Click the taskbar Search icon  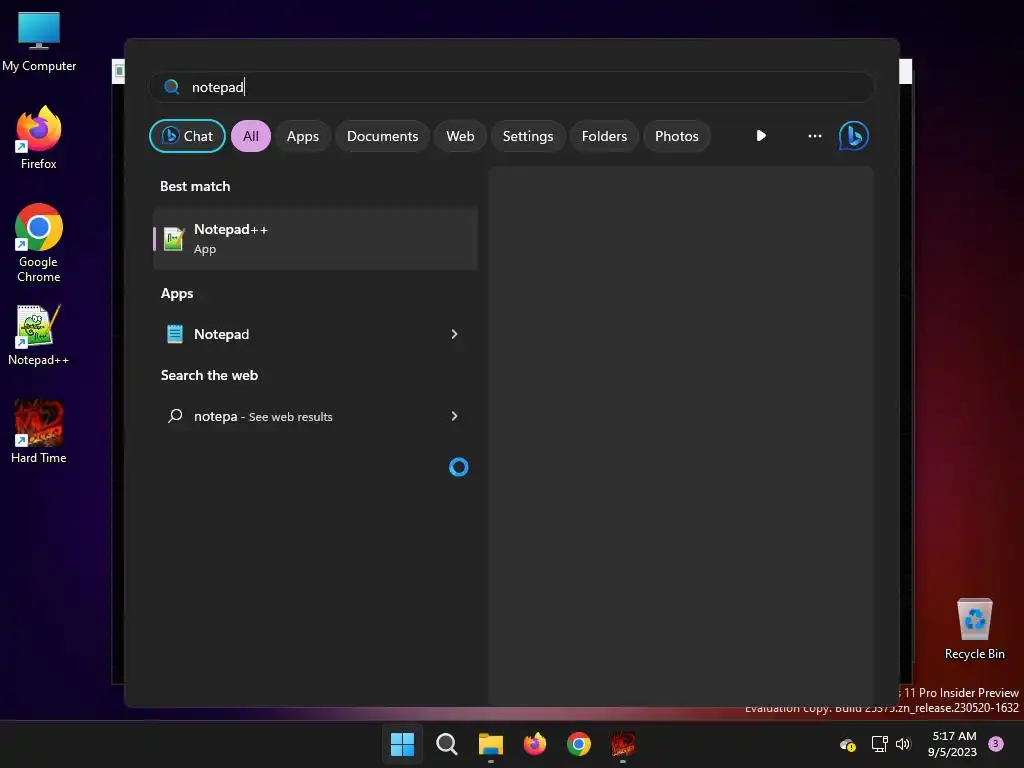[x=447, y=744]
